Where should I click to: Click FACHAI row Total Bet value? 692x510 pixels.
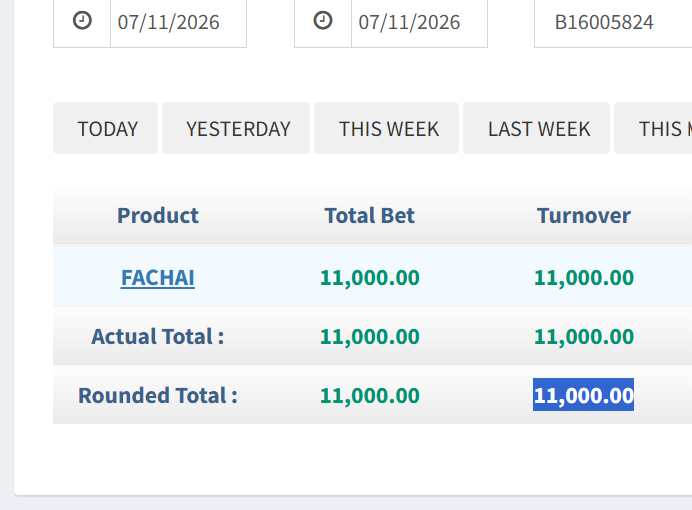pyautogui.click(x=370, y=278)
